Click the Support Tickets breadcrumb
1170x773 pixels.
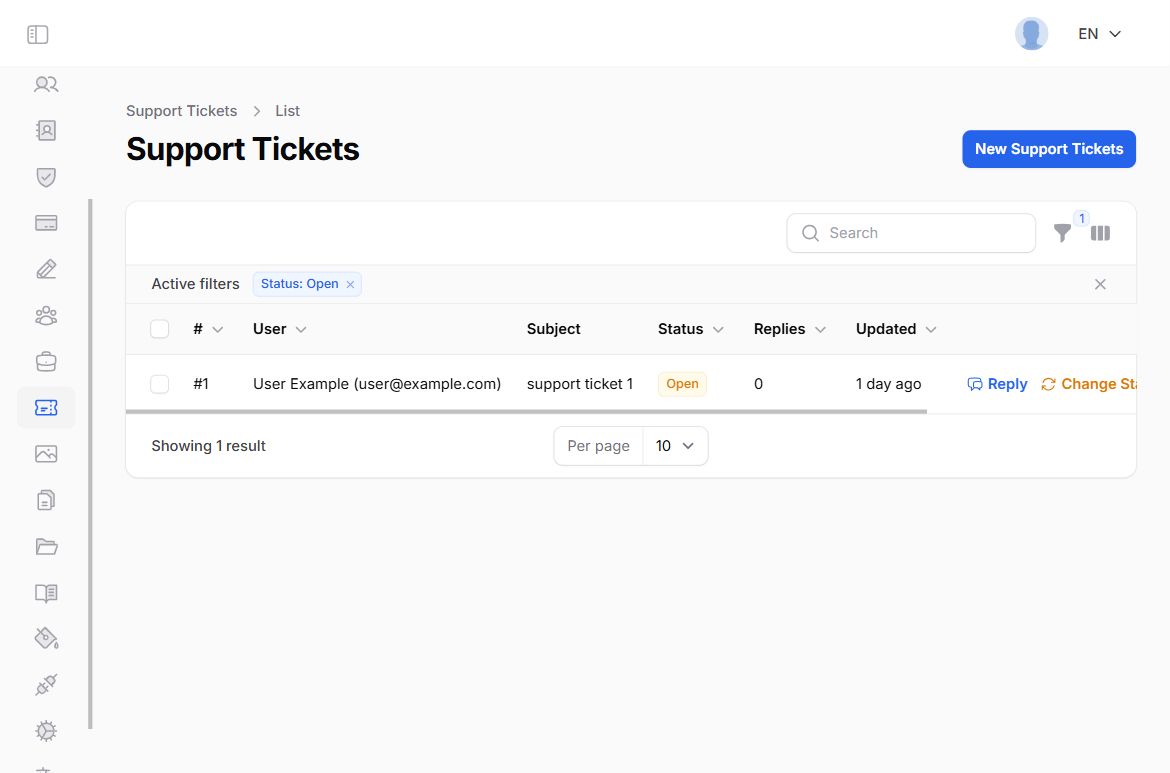[x=182, y=111]
